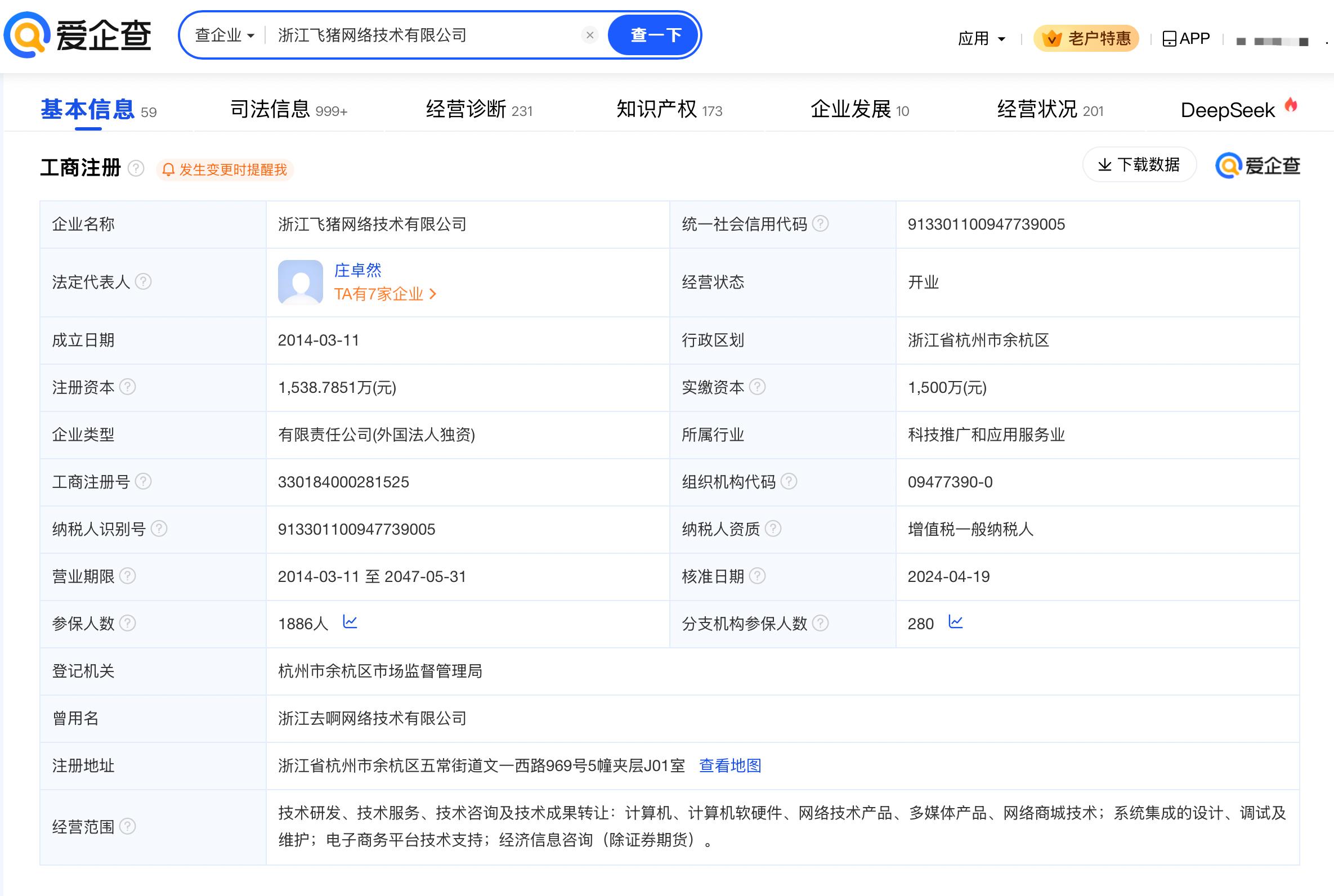
Task: Click the 杭州市余杭区市场监督管理局 registration authority
Action: pyautogui.click(x=380, y=671)
